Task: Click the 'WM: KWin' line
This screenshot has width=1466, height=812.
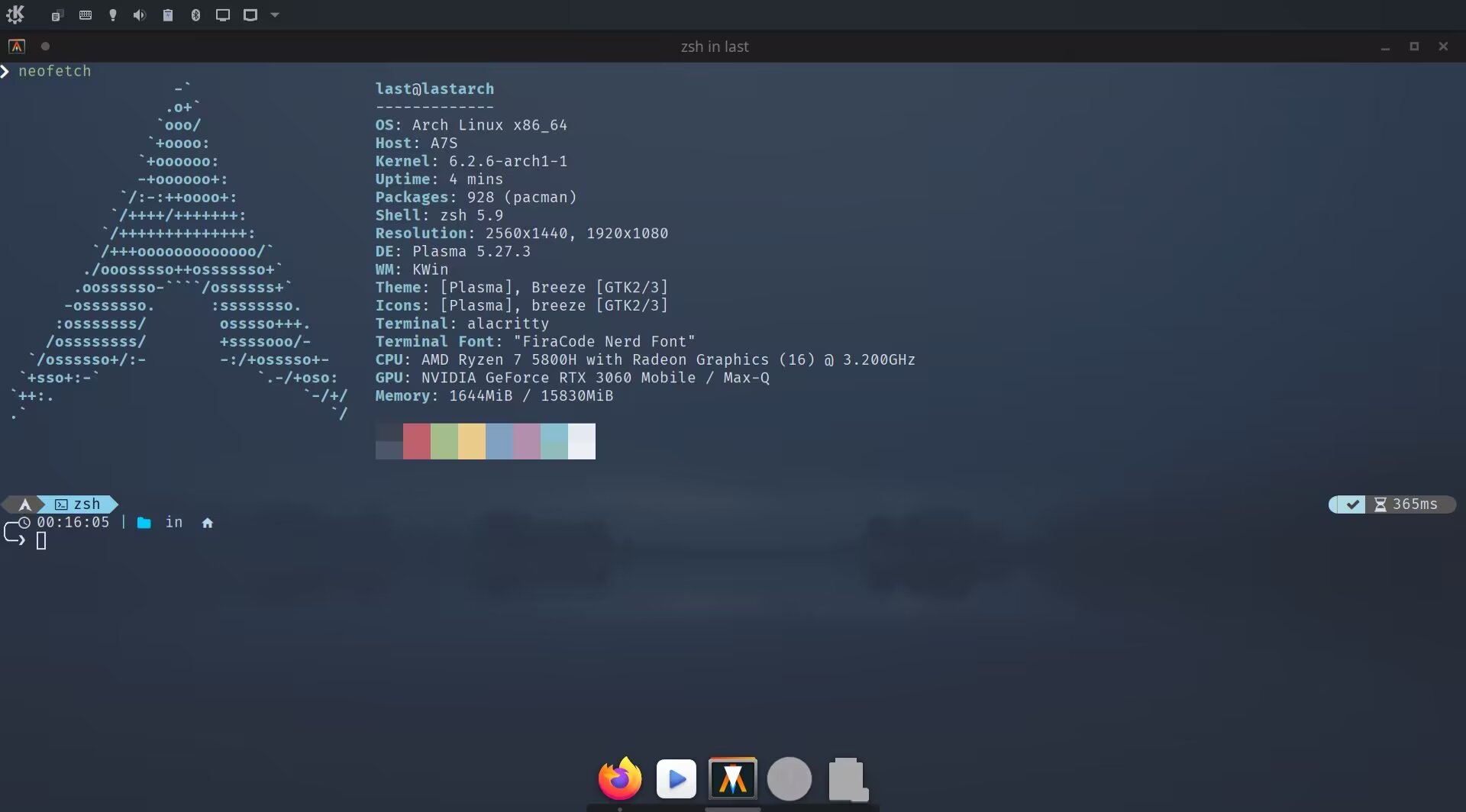Action: click(x=412, y=269)
